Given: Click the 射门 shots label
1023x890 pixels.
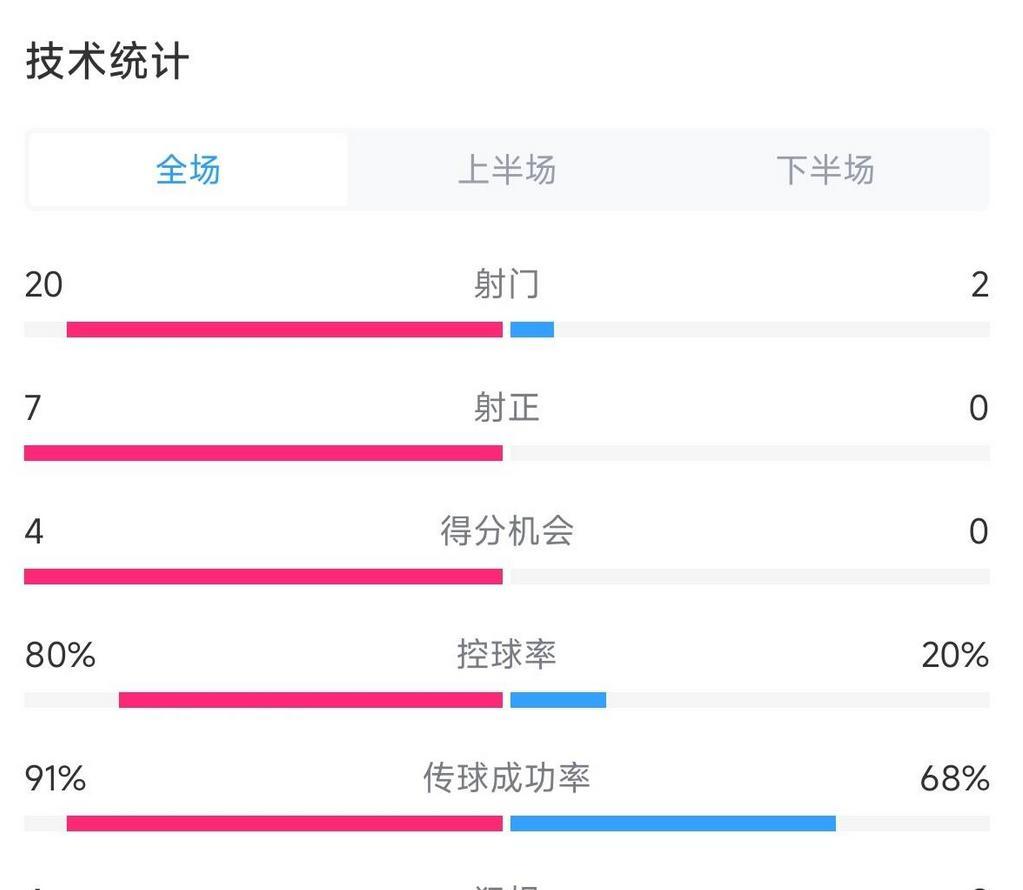Looking at the screenshot, I should (507, 284).
